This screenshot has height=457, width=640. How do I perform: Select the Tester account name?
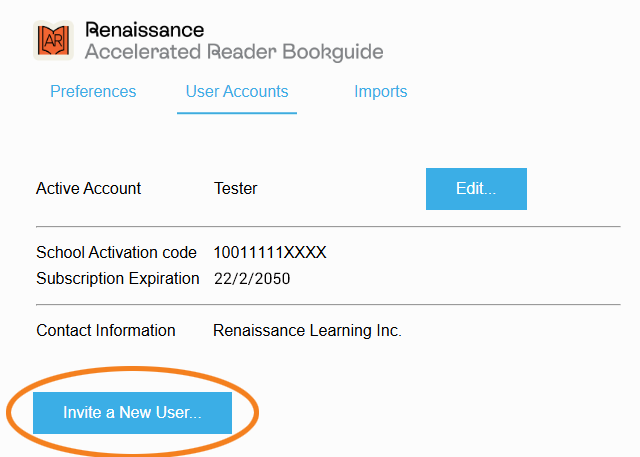click(235, 188)
